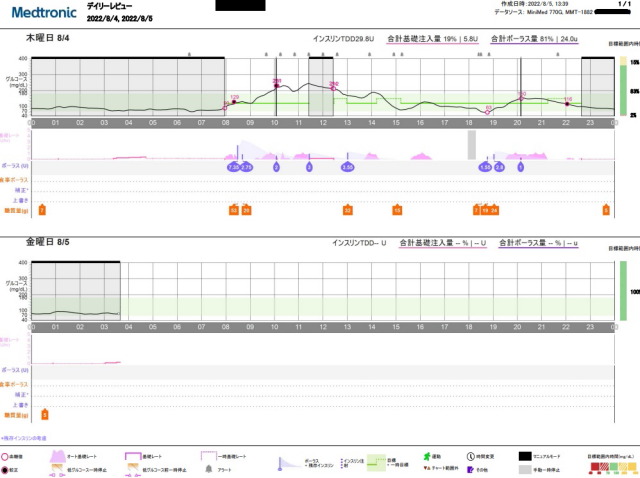Screen dimensions: 640x478
Task: Click the 7 g carb tag at midnight on 8/4
Action: [42, 210]
